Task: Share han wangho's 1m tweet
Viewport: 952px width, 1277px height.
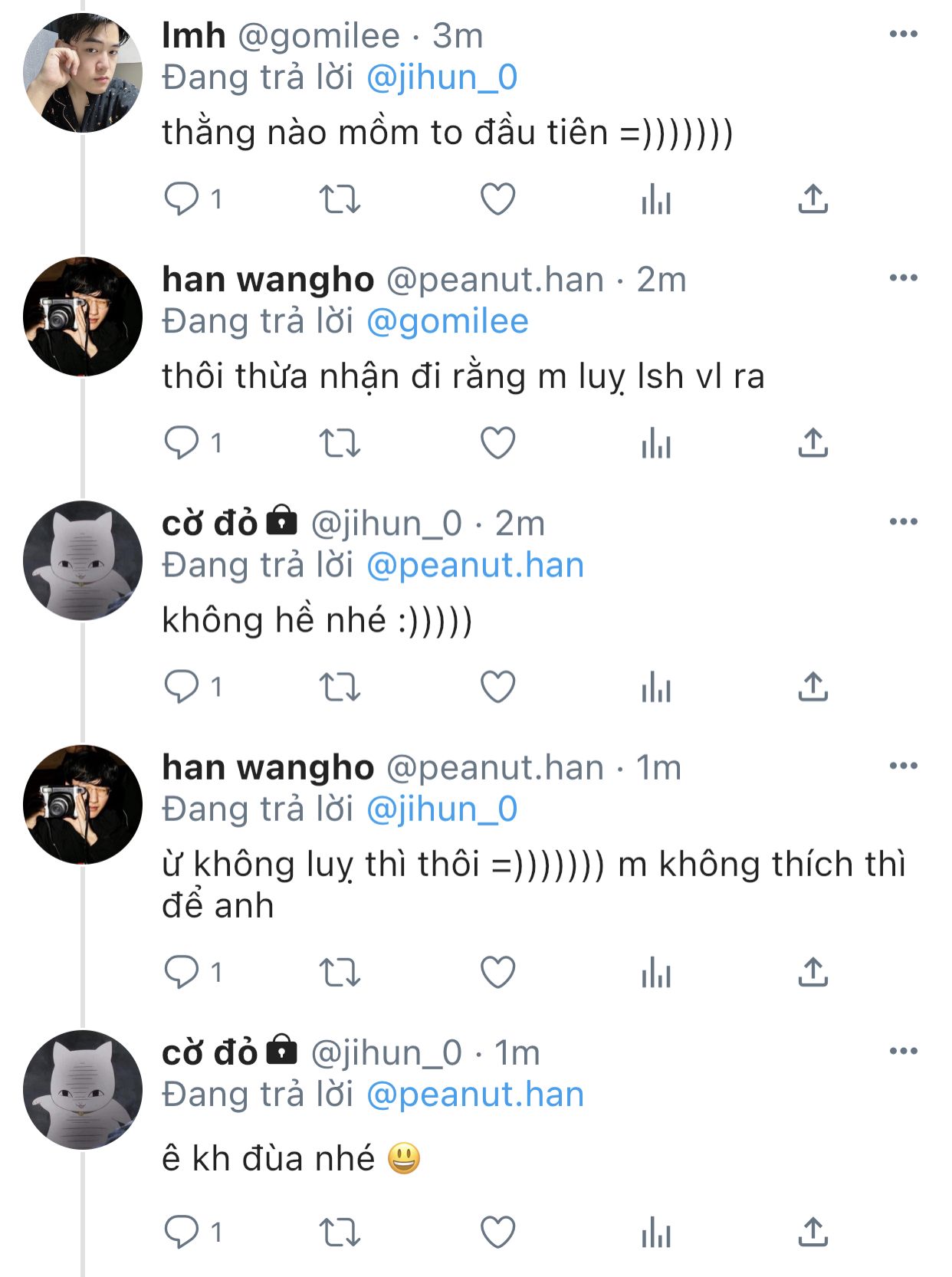Action: [813, 973]
